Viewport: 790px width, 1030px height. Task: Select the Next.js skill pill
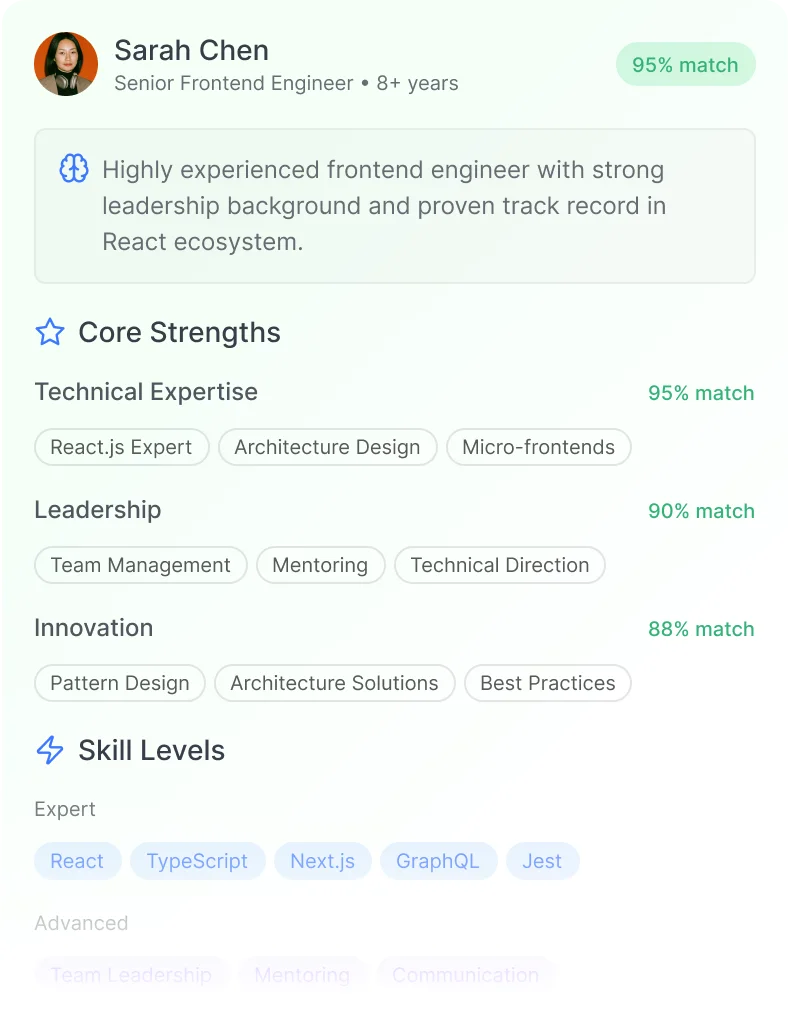coord(322,861)
